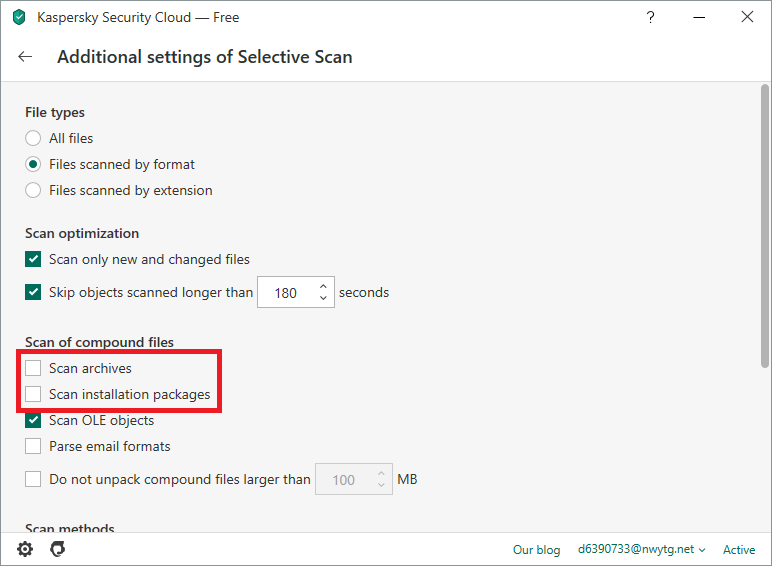
Task: Disable Scan OLE objects
Action: coord(33,420)
